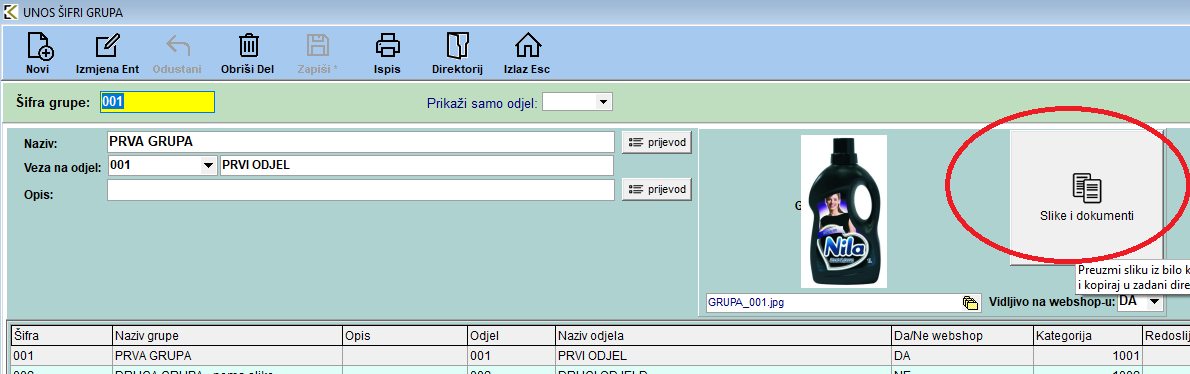This screenshot has height=374, width=1190.
Task: Click the DA webshop cell in first row
Action: pyautogui.click(x=962, y=355)
